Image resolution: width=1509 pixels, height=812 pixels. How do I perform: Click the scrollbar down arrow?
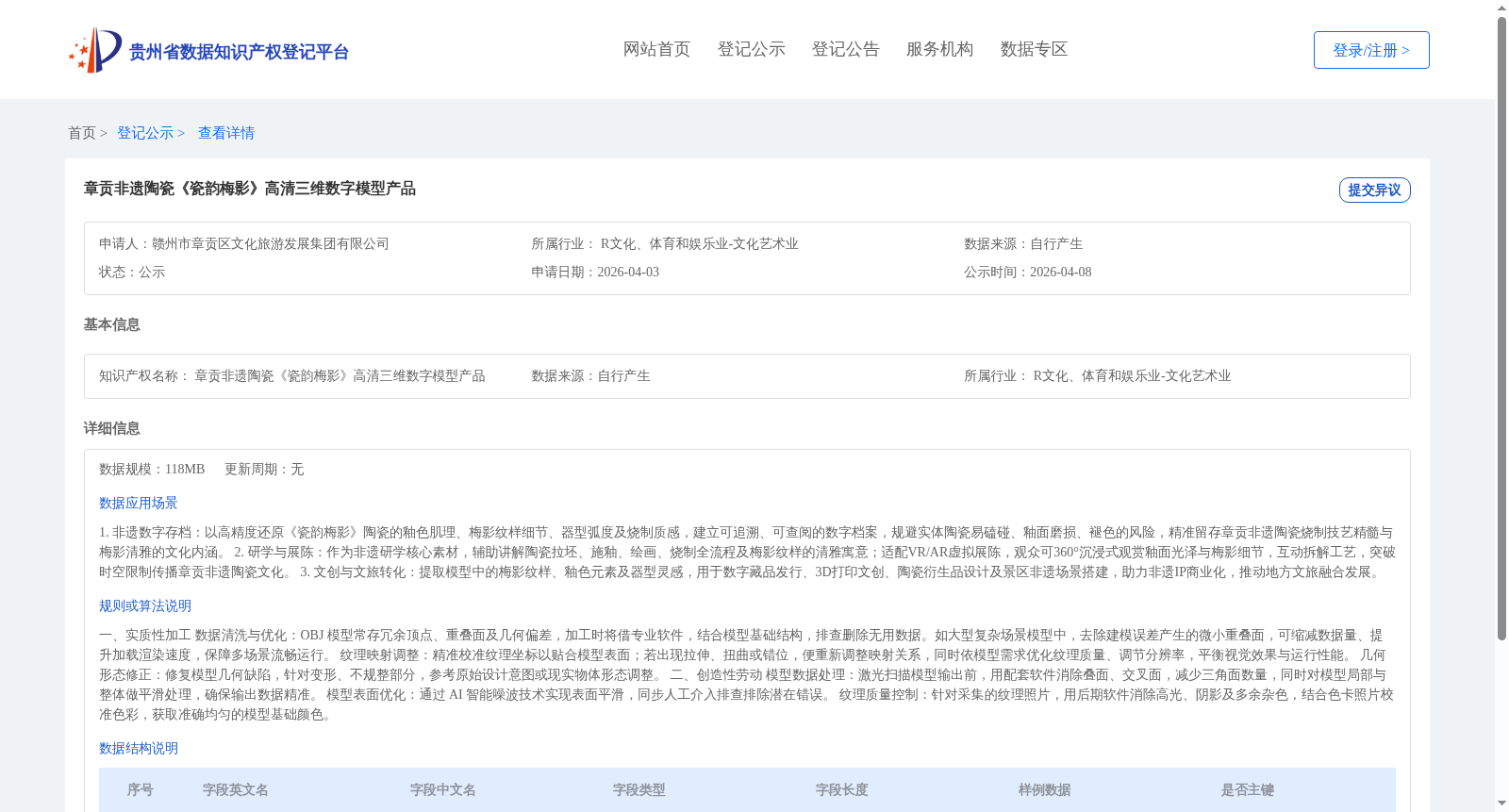point(1501,804)
